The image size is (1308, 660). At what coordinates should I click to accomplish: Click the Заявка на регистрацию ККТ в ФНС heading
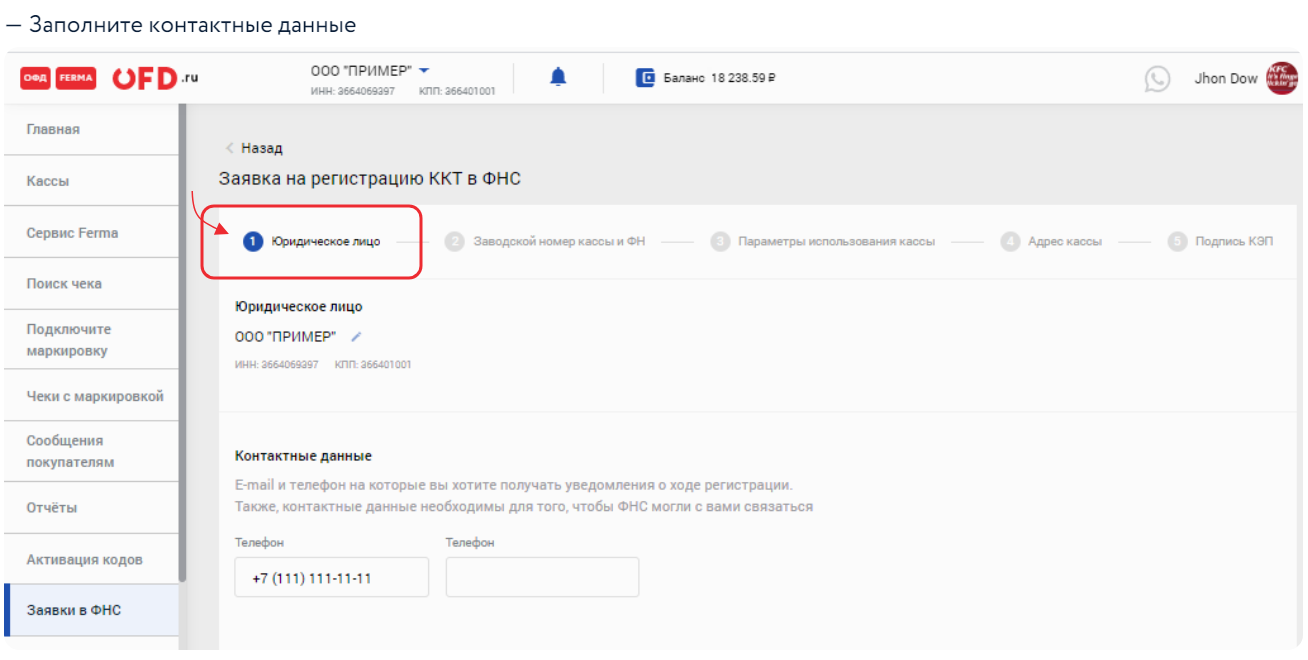[370, 179]
